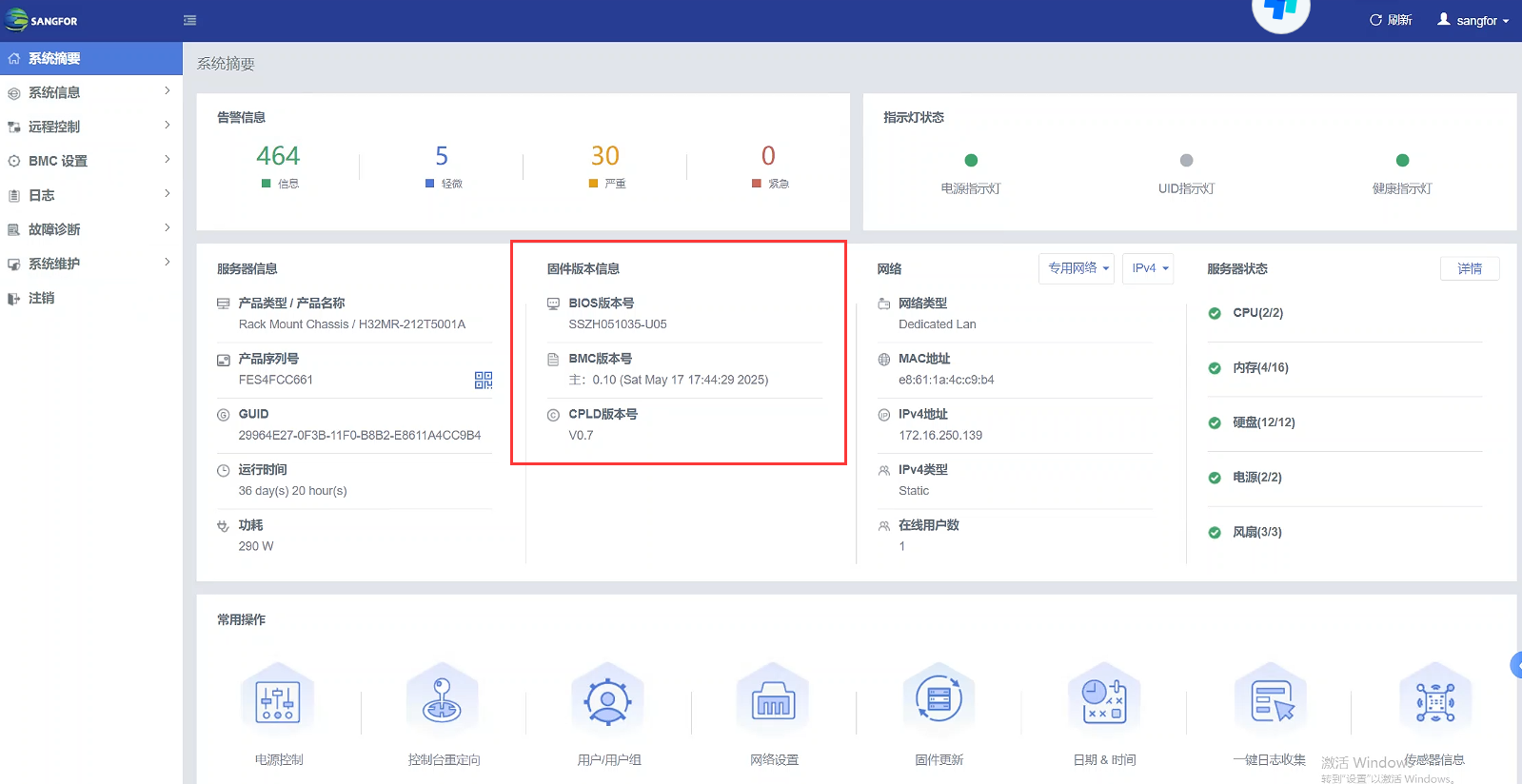Expand the BMC 设置 sidebar menu
This screenshot has height=784, width=1522.
click(90, 161)
